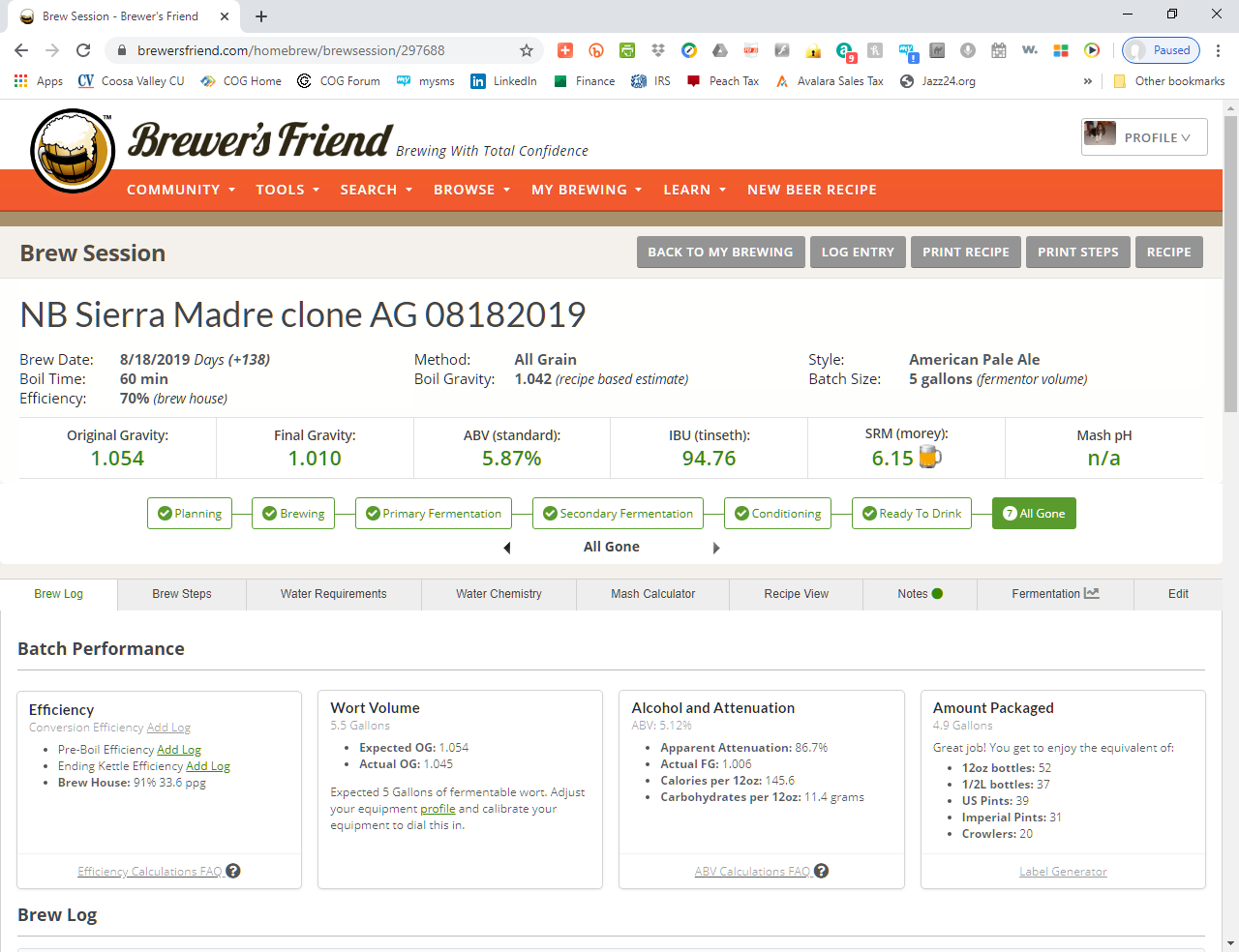
Task: Expand the Browse dropdown menu
Action: (471, 190)
